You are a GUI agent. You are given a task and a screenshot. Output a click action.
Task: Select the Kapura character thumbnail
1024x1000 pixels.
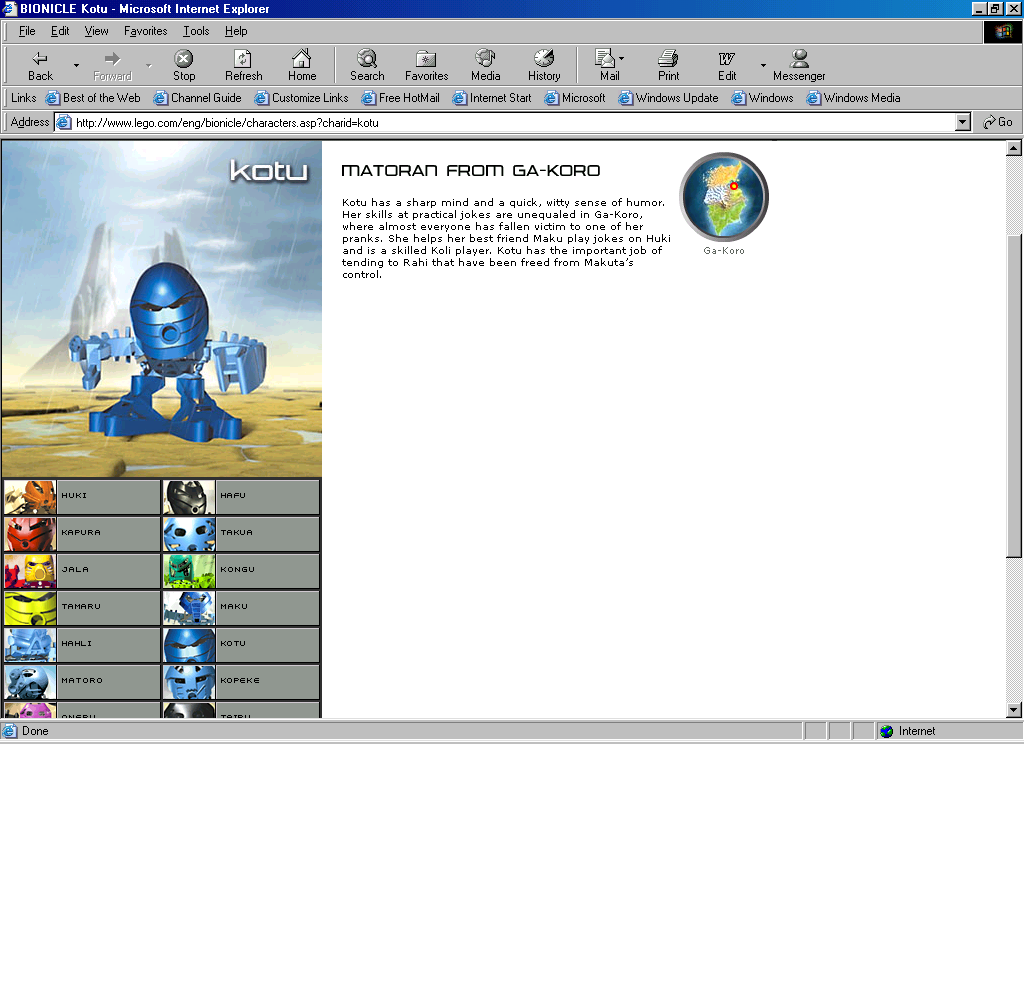(x=30, y=534)
